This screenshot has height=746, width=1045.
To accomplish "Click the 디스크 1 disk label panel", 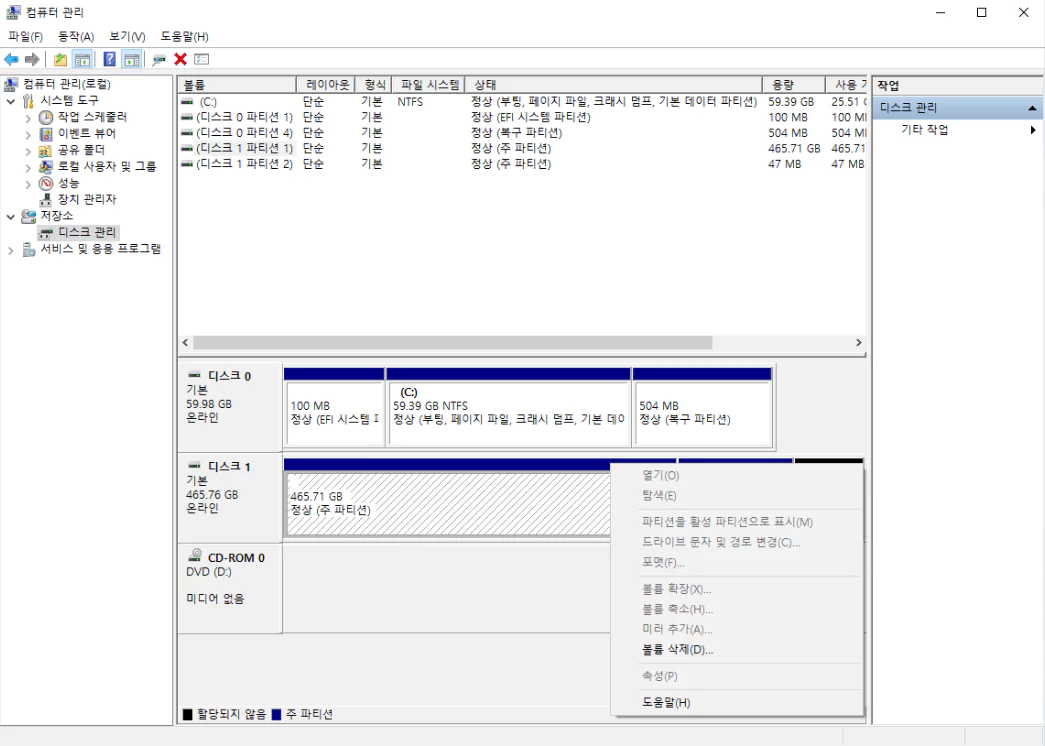I will (x=230, y=498).
